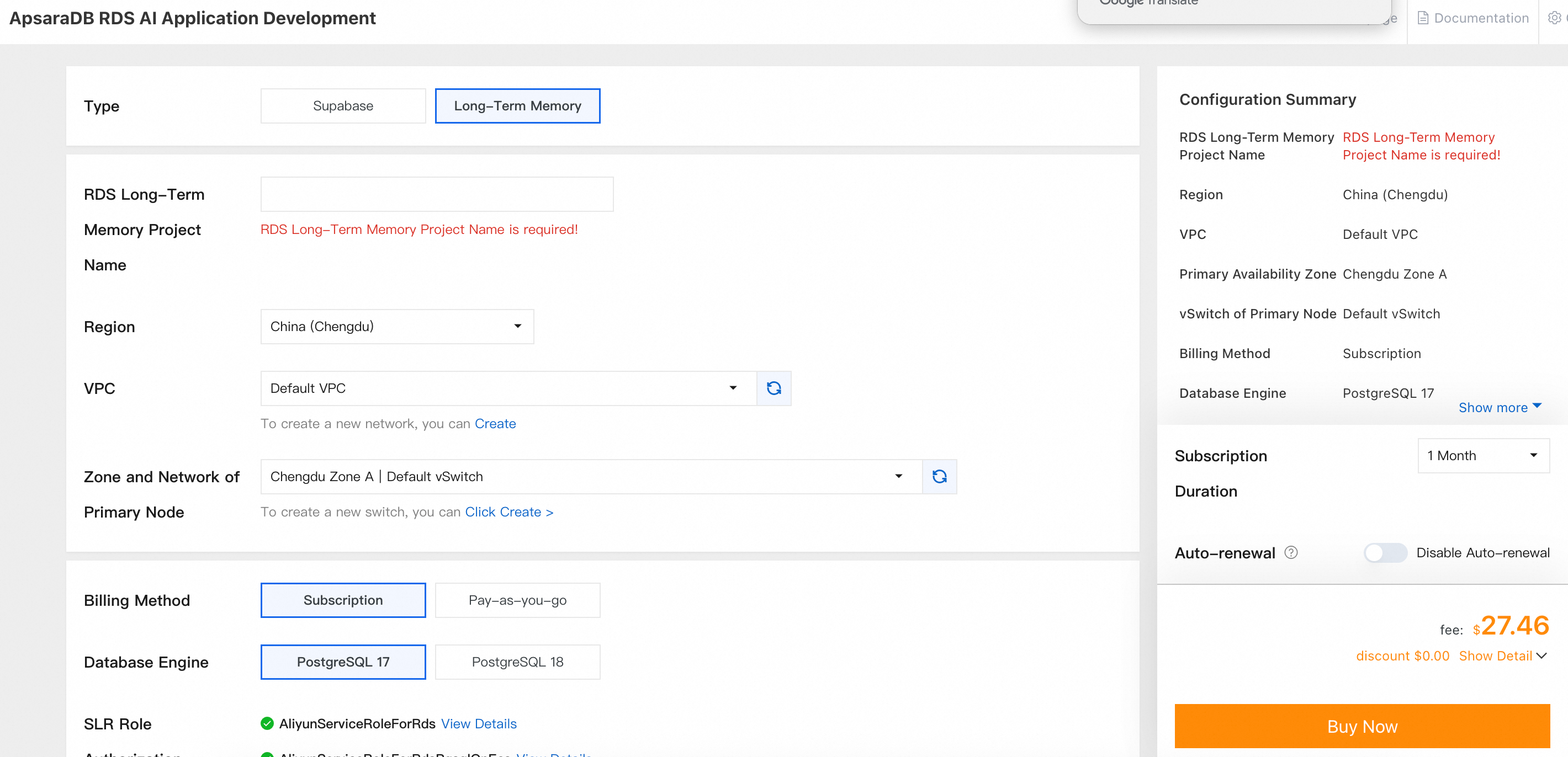Select PostgreSQL 18 database engine

coord(517,662)
